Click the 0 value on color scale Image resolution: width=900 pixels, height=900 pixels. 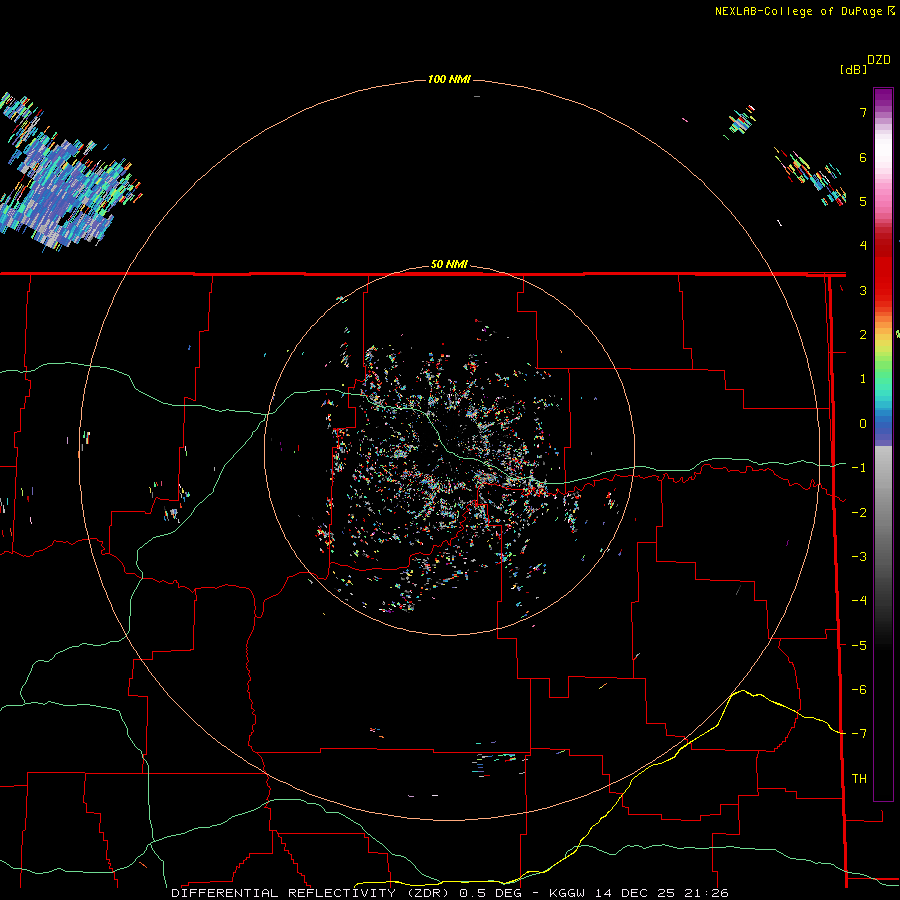[863, 424]
